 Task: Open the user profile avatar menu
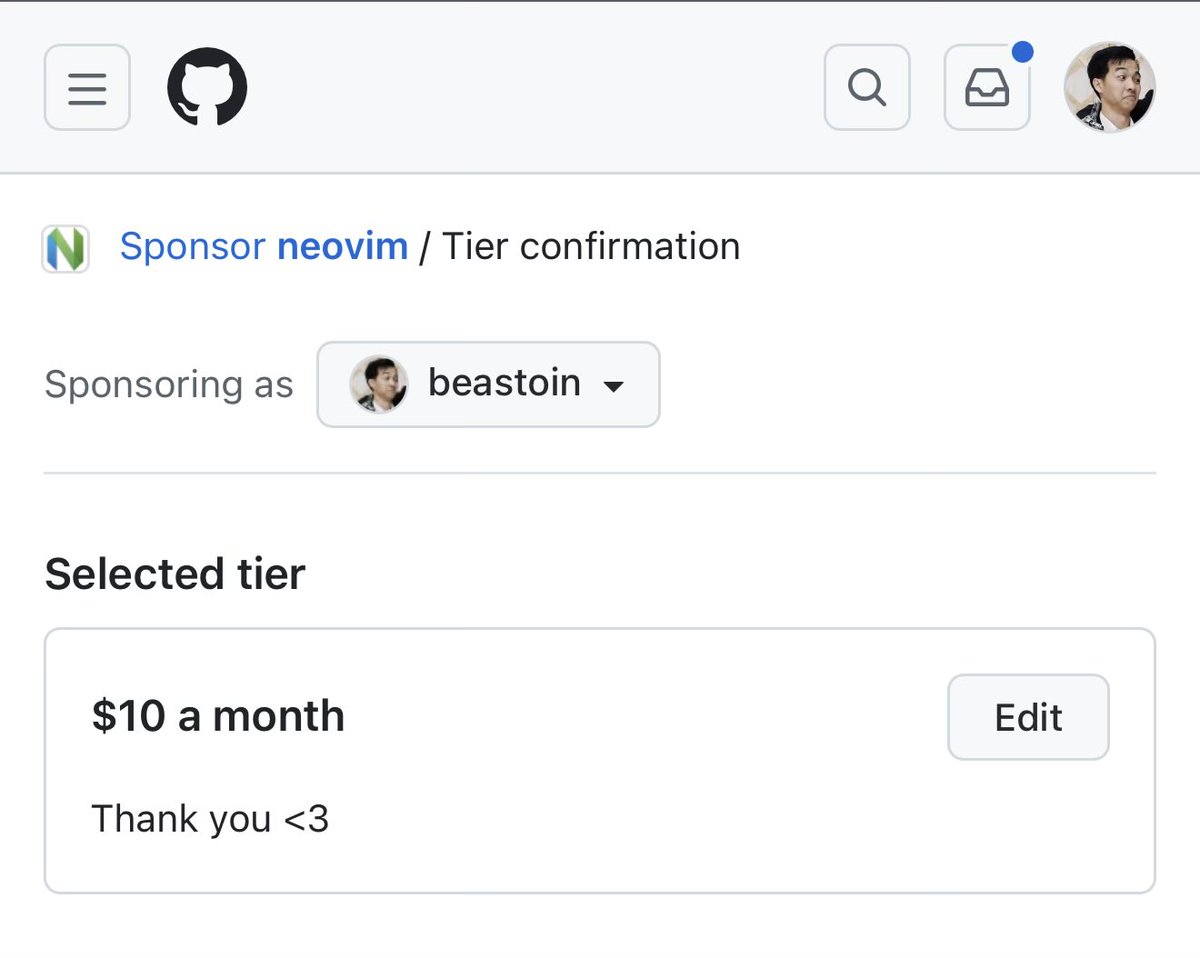coord(1109,88)
